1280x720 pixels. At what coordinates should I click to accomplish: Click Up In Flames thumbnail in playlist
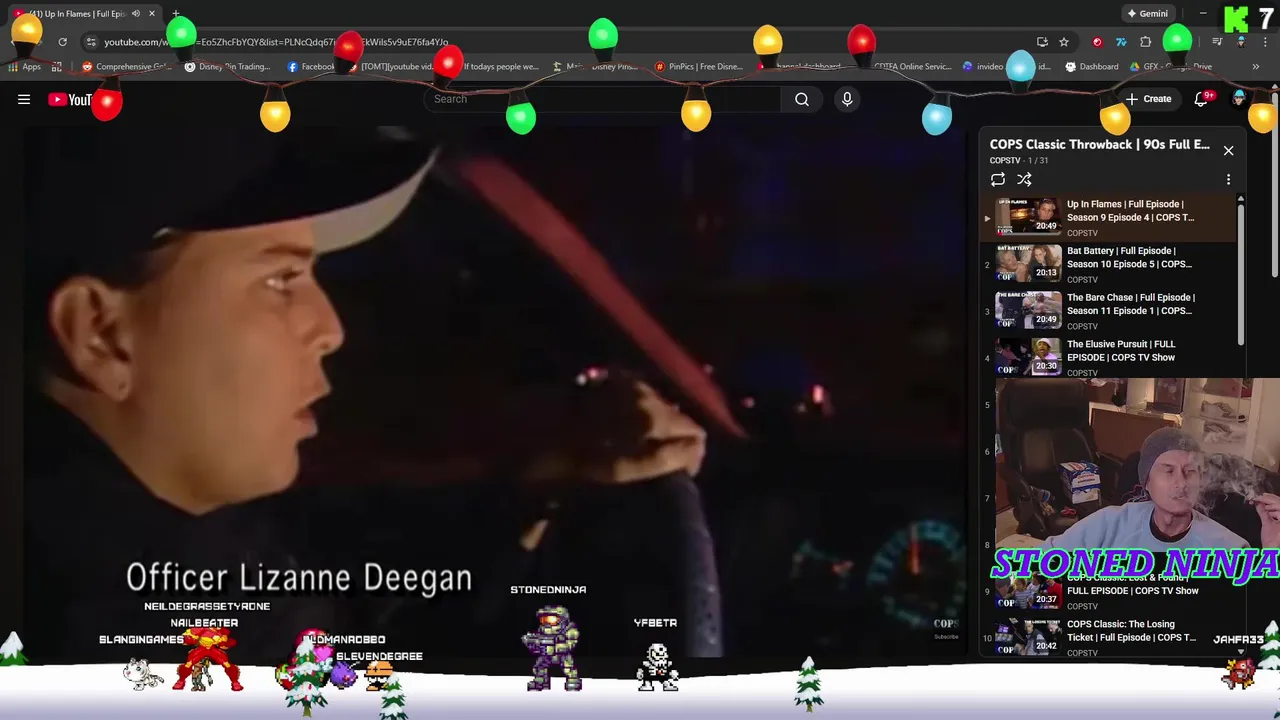(x=1028, y=216)
